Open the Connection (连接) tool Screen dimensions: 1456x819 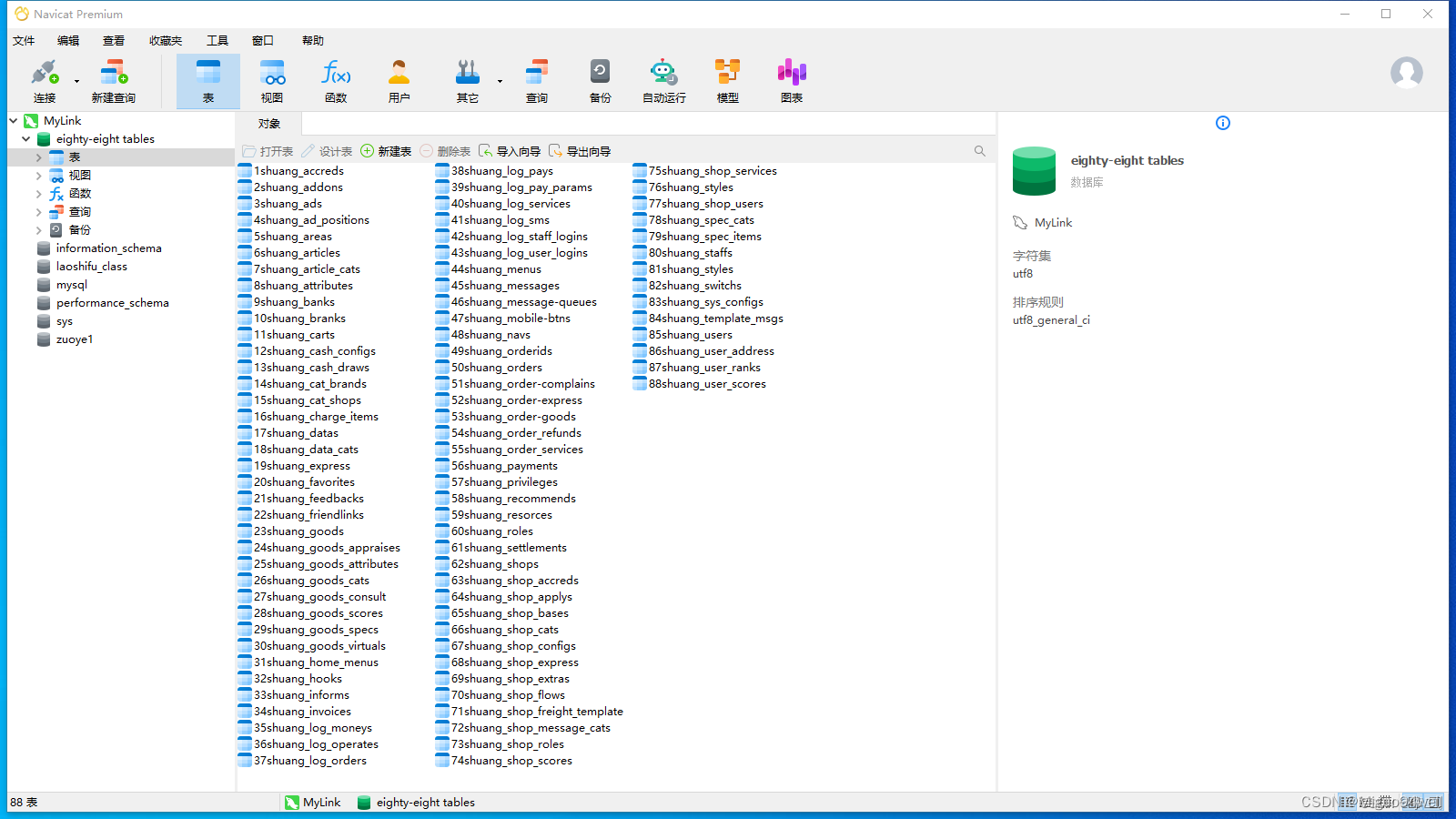(45, 81)
